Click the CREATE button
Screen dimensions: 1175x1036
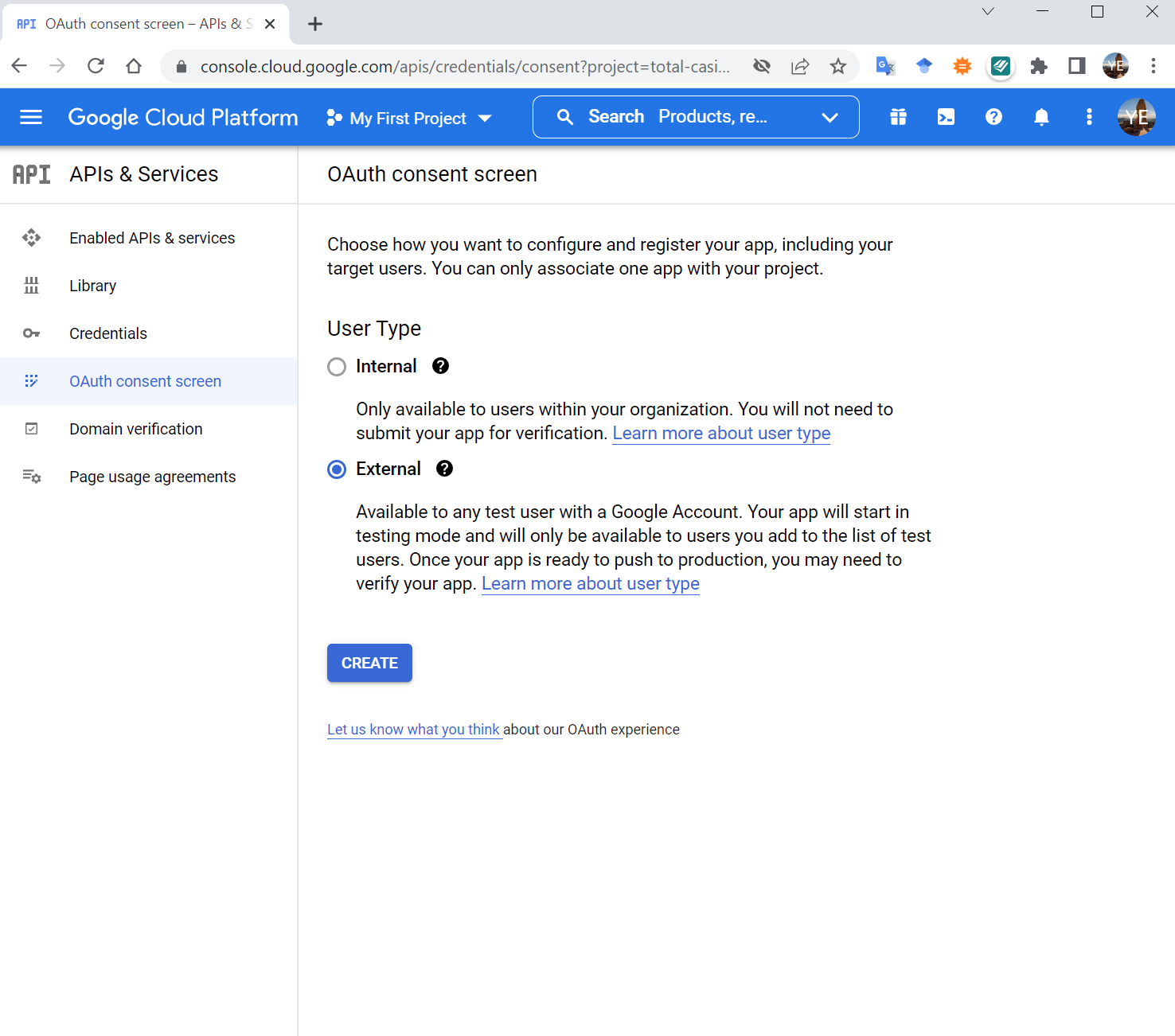click(369, 663)
